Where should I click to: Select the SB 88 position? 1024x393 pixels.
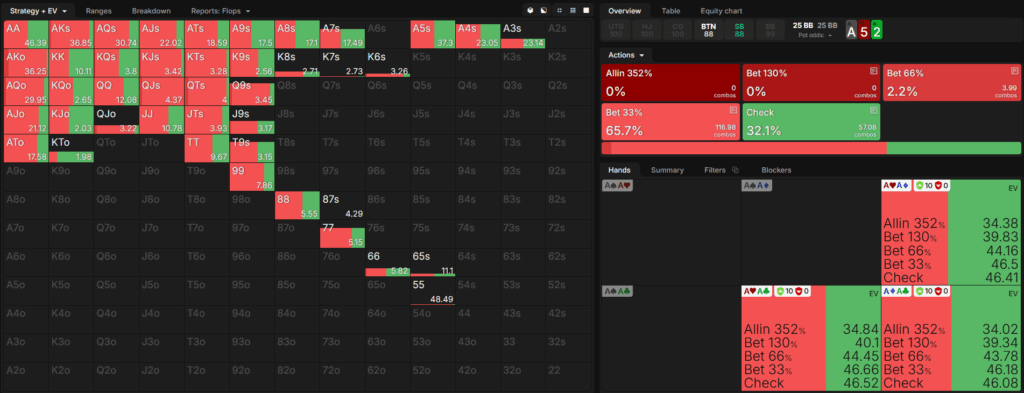tap(739, 29)
